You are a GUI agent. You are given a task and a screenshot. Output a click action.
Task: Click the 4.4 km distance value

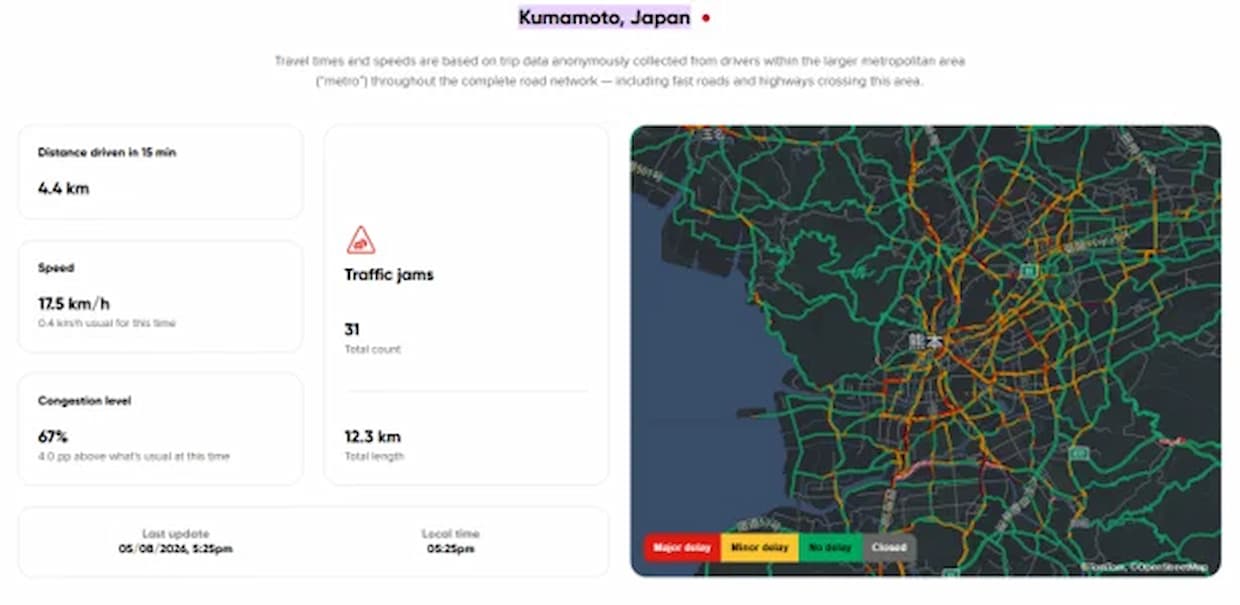64,188
